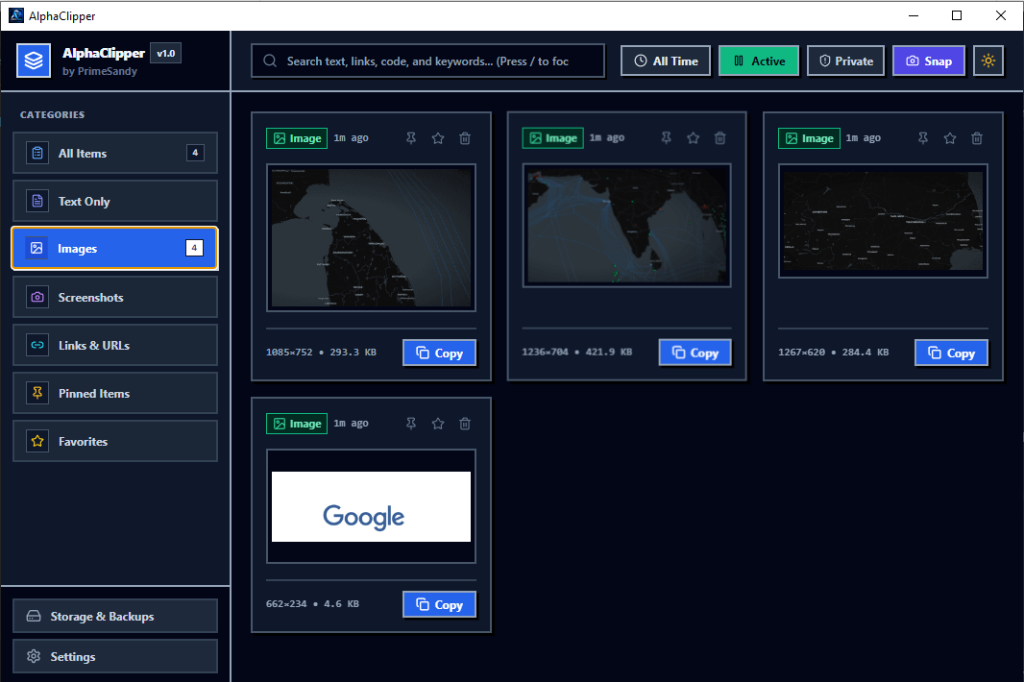1024x682 pixels.
Task: Open the India ocean map thumbnail
Action: click(x=627, y=225)
